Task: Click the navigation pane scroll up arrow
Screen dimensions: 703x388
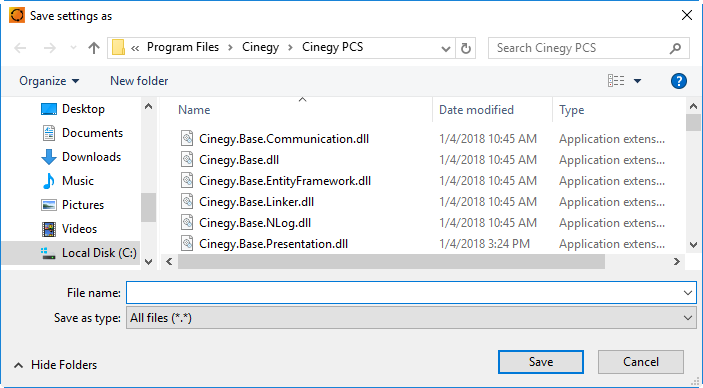Action: coord(148,107)
